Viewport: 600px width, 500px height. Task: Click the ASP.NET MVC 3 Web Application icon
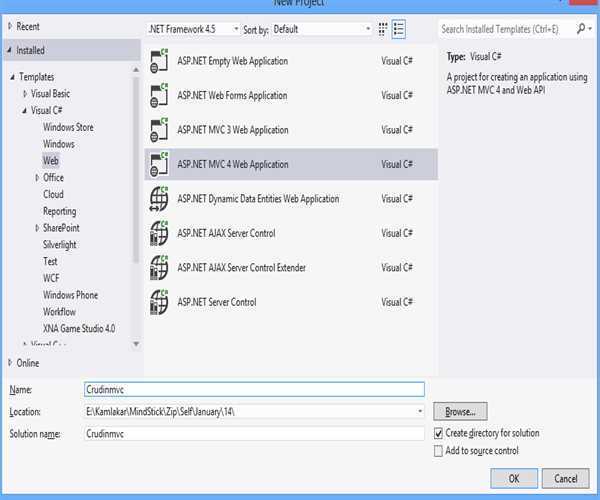tap(159, 130)
